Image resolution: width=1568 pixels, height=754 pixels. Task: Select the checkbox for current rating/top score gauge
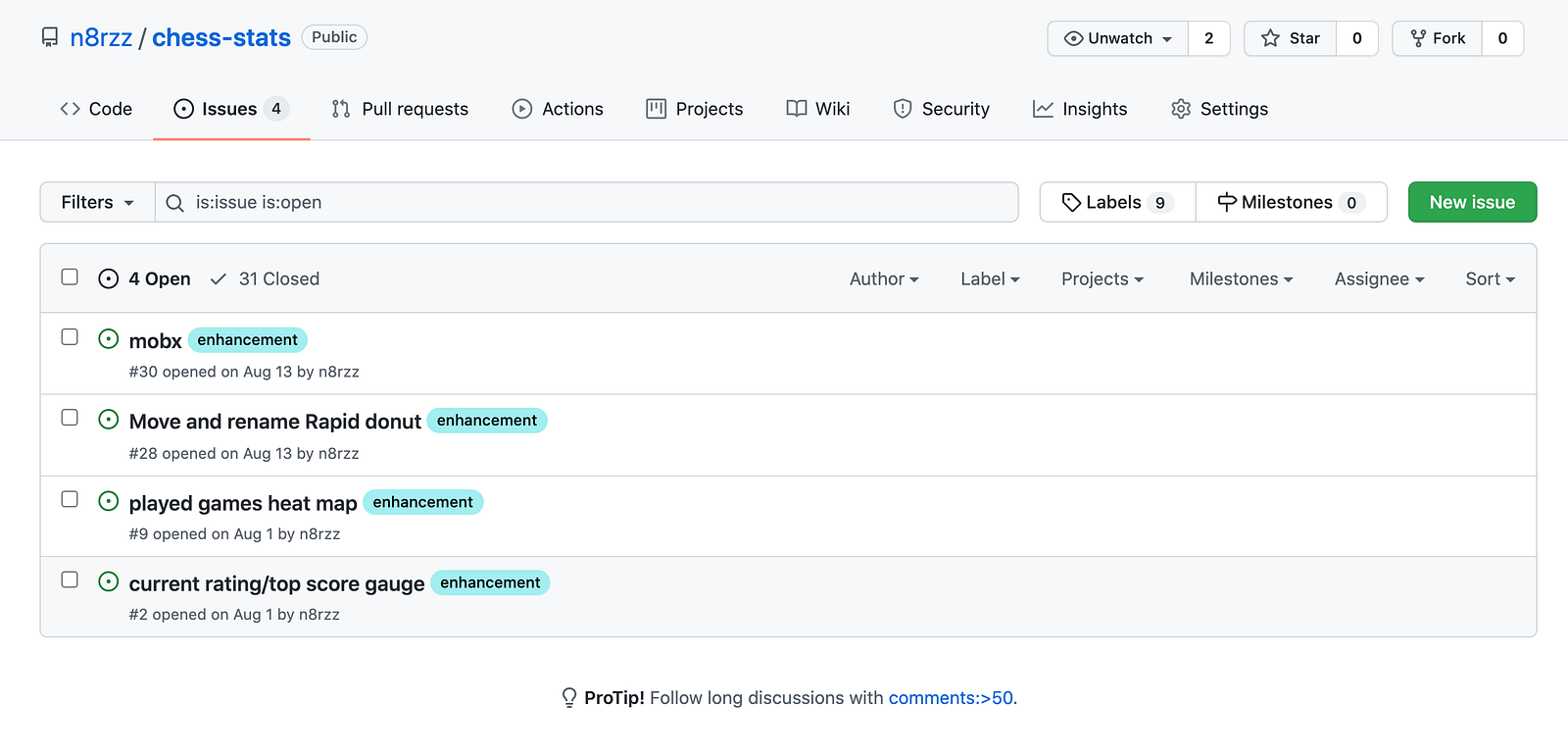[x=70, y=580]
